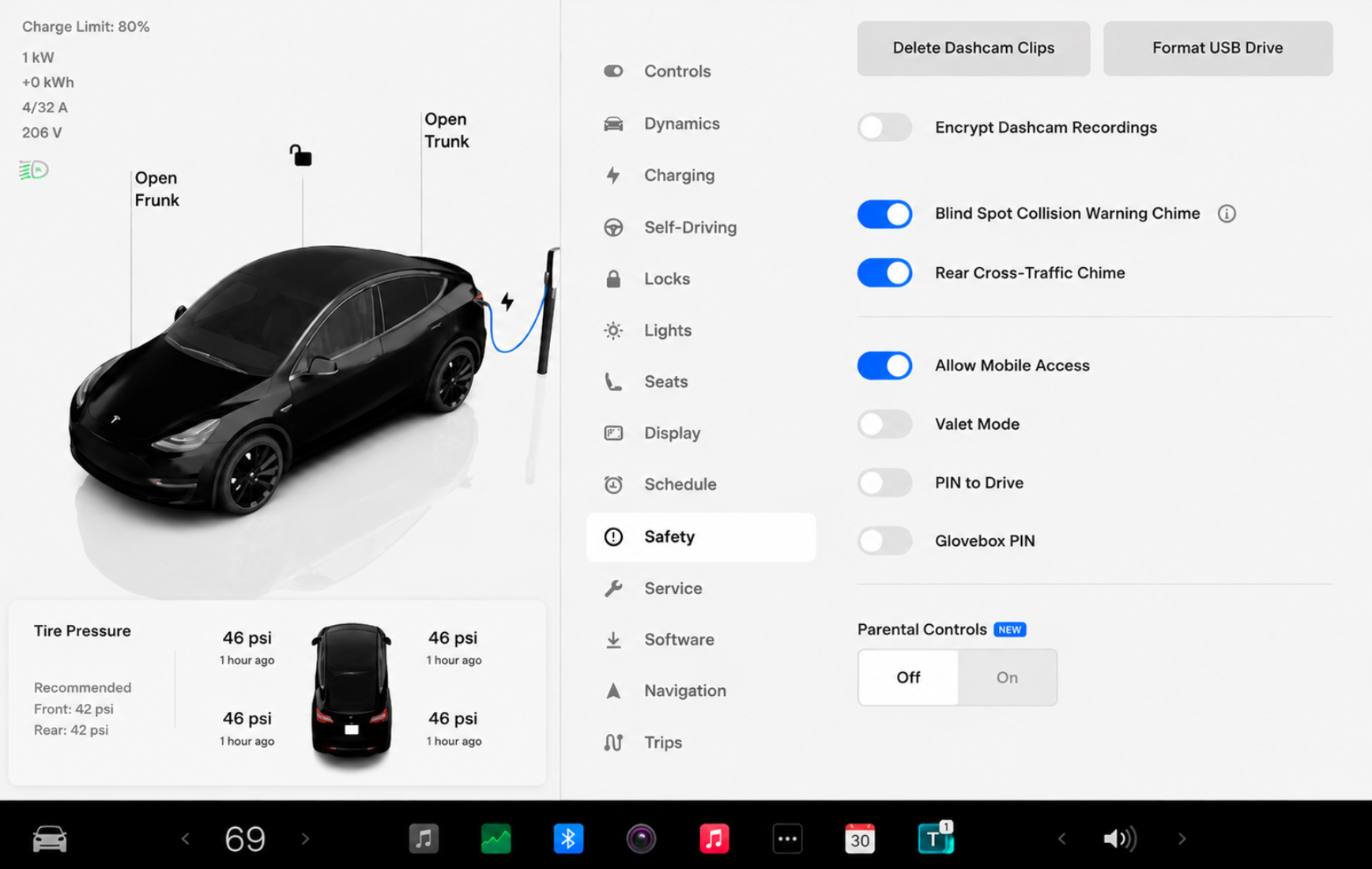
Task: Select Self-Driving menu item
Action: pos(701,228)
